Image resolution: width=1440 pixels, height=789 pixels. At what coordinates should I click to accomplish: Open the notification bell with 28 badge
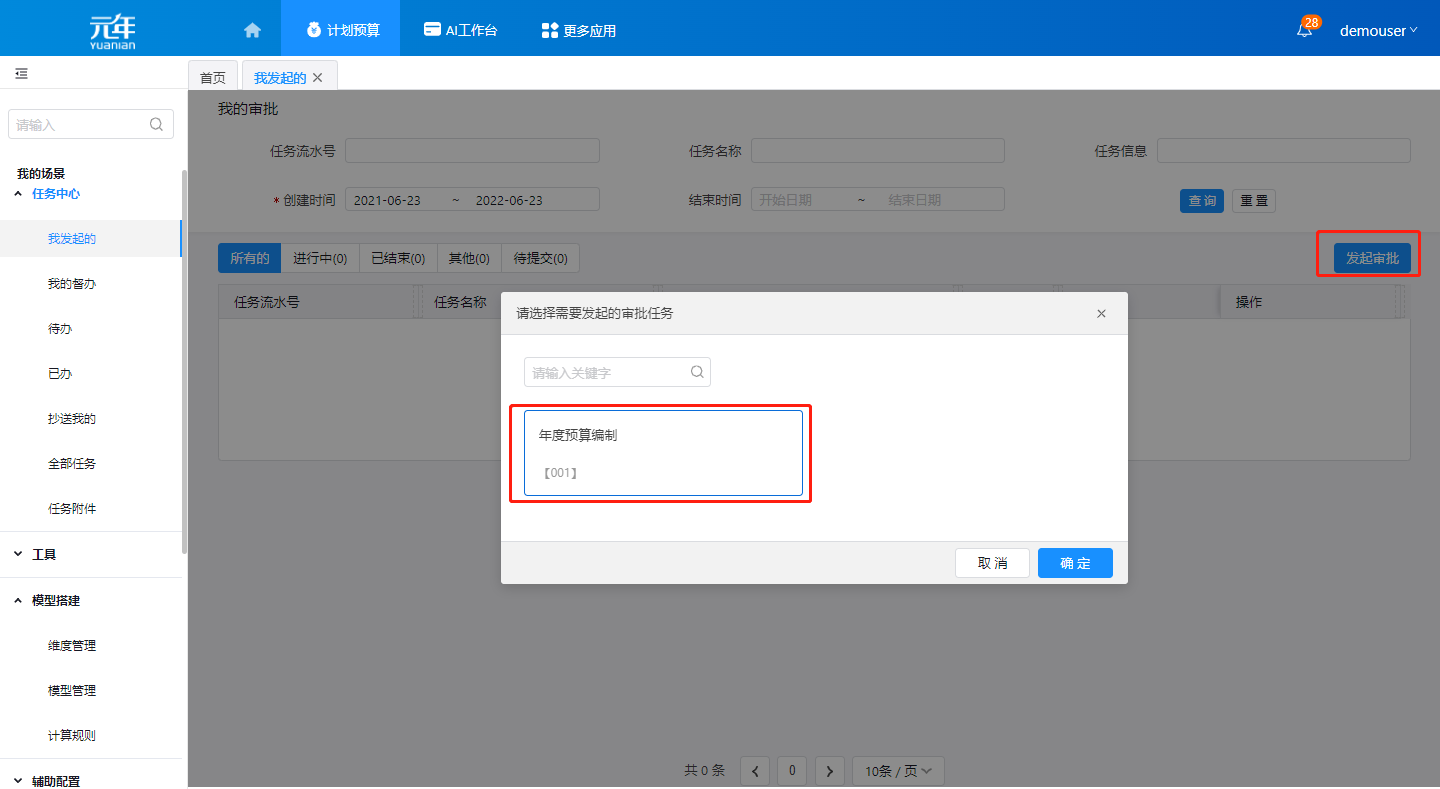(x=1304, y=30)
